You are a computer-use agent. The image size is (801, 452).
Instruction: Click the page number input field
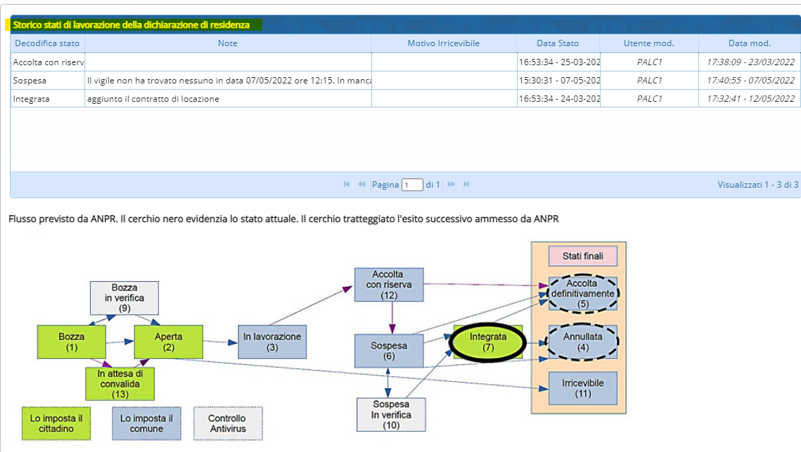tap(412, 185)
